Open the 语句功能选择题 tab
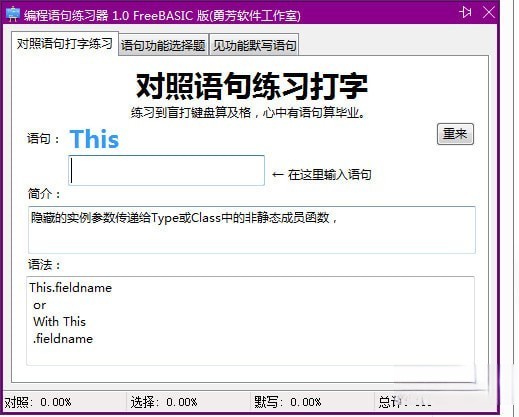The image size is (519, 417). pyautogui.click(x=163, y=45)
